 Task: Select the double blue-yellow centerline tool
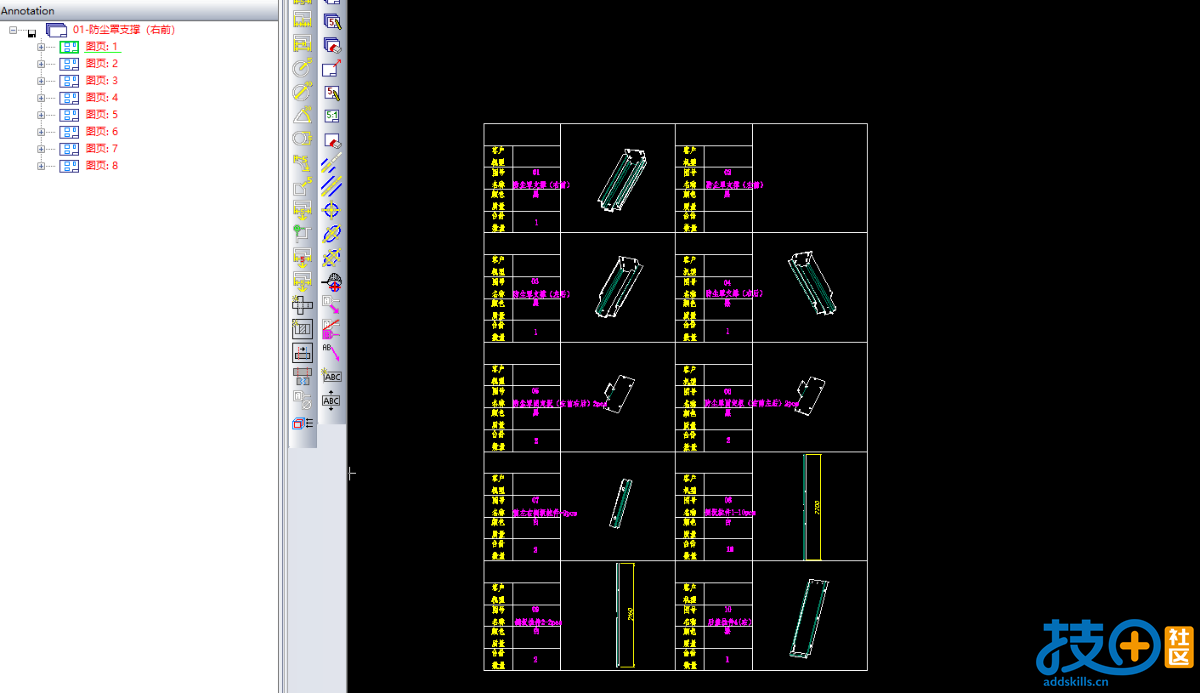(333, 187)
